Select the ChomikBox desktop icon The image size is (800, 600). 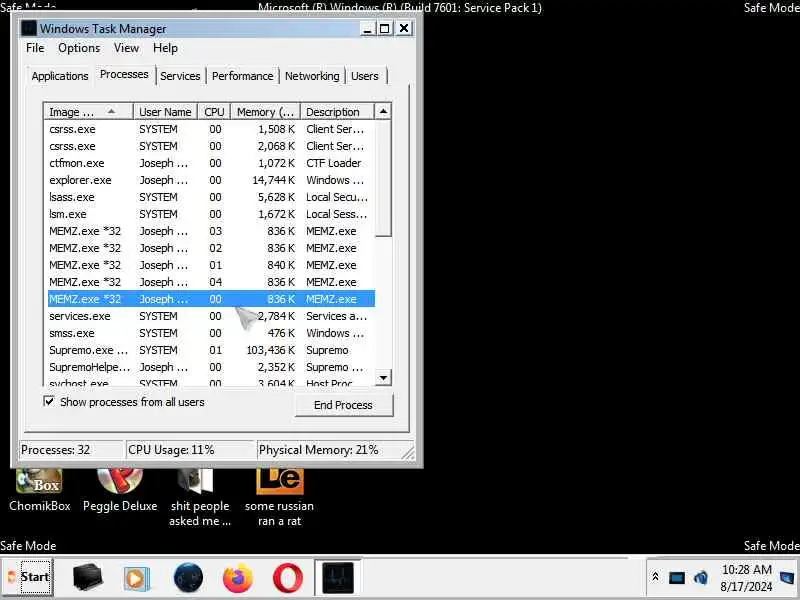pos(39,490)
